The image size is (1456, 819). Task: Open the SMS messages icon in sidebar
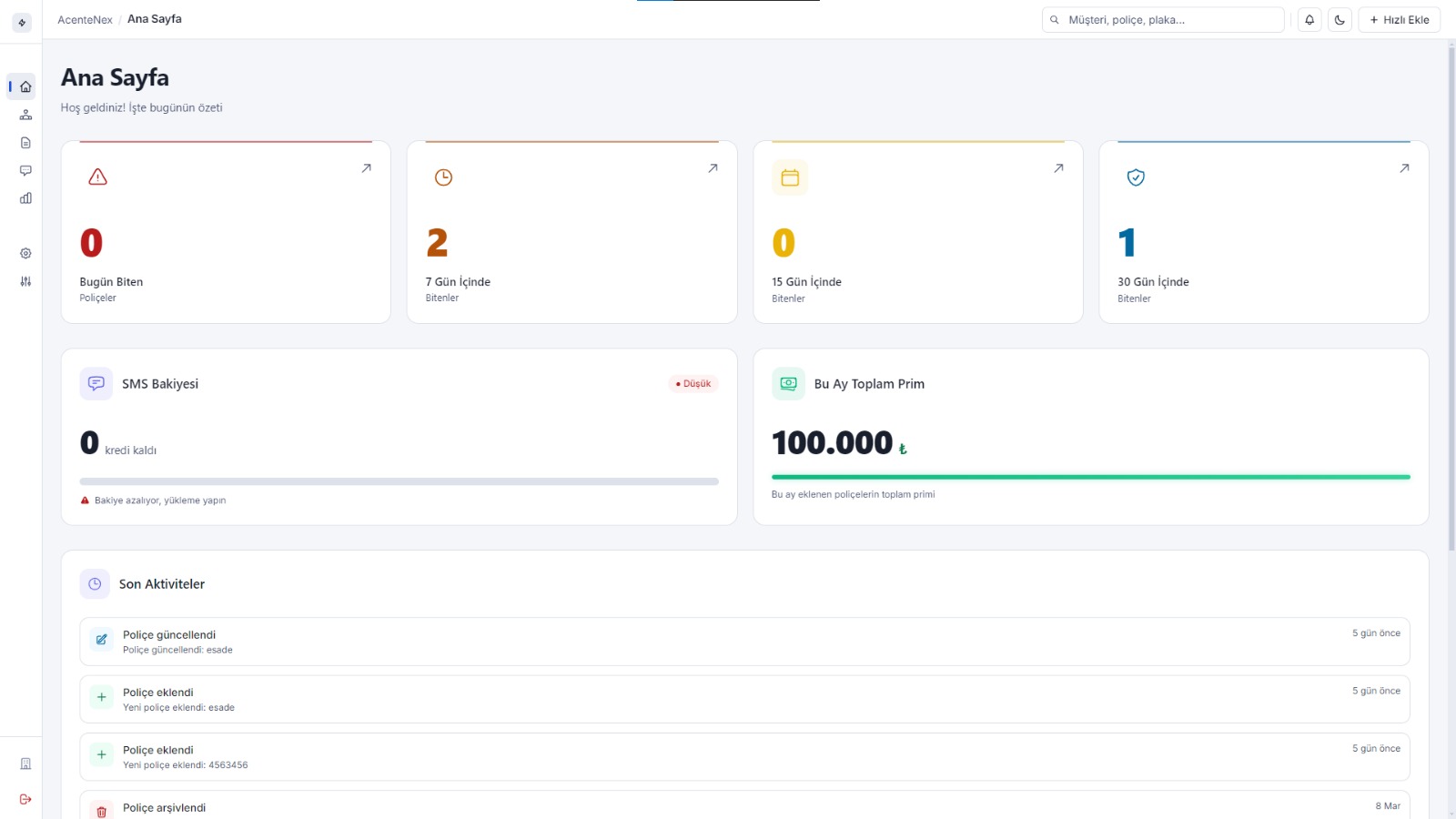click(25, 169)
